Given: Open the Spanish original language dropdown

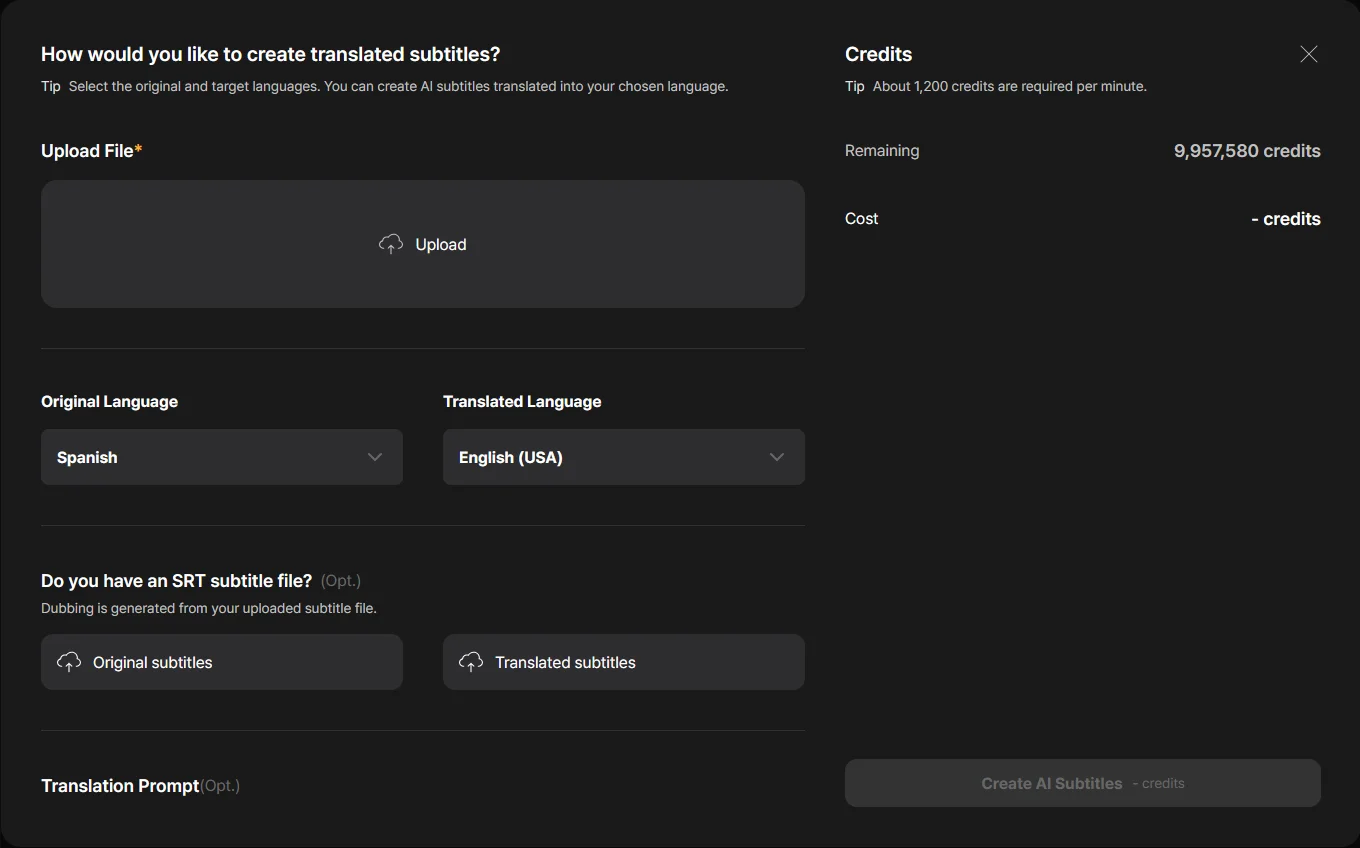Looking at the screenshot, I should 200,457.
